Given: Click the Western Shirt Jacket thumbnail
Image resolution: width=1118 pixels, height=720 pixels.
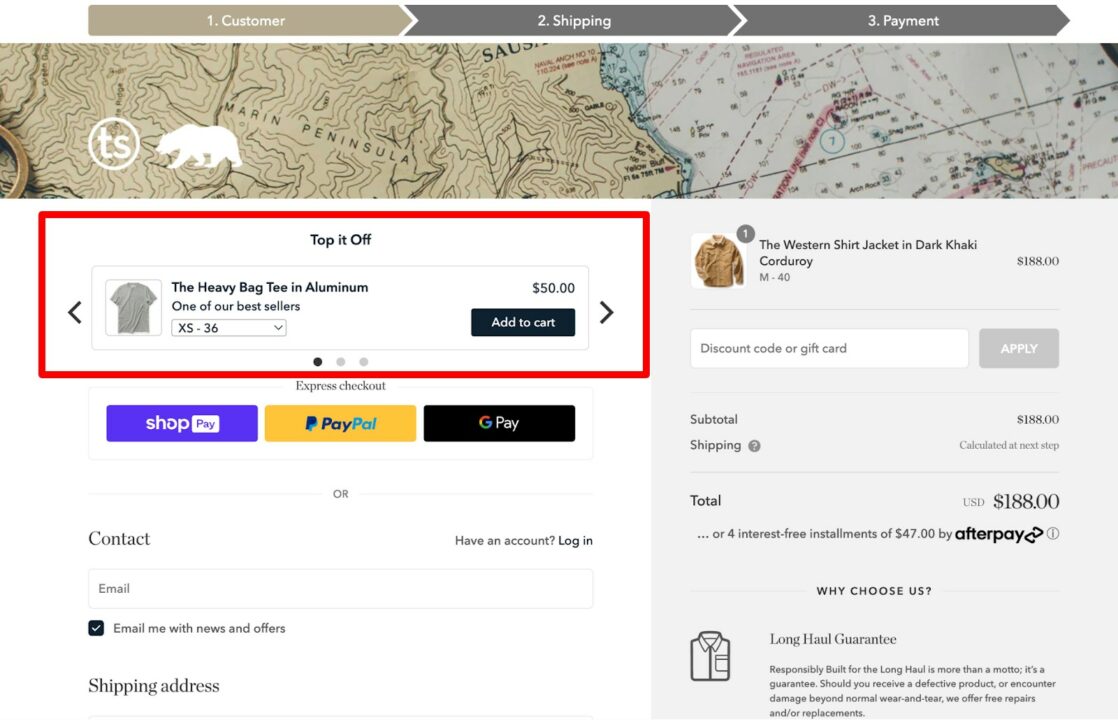Looking at the screenshot, I should (x=718, y=262).
